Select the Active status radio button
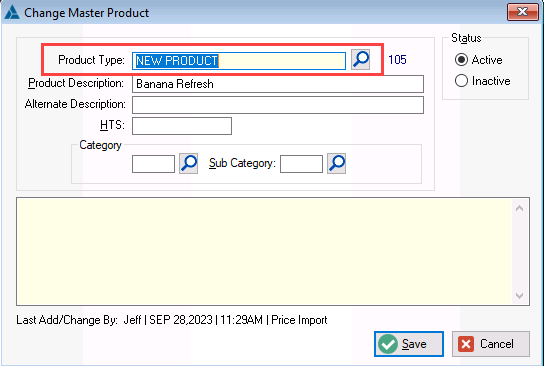The width and height of the screenshot is (544, 366). [461, 60]
